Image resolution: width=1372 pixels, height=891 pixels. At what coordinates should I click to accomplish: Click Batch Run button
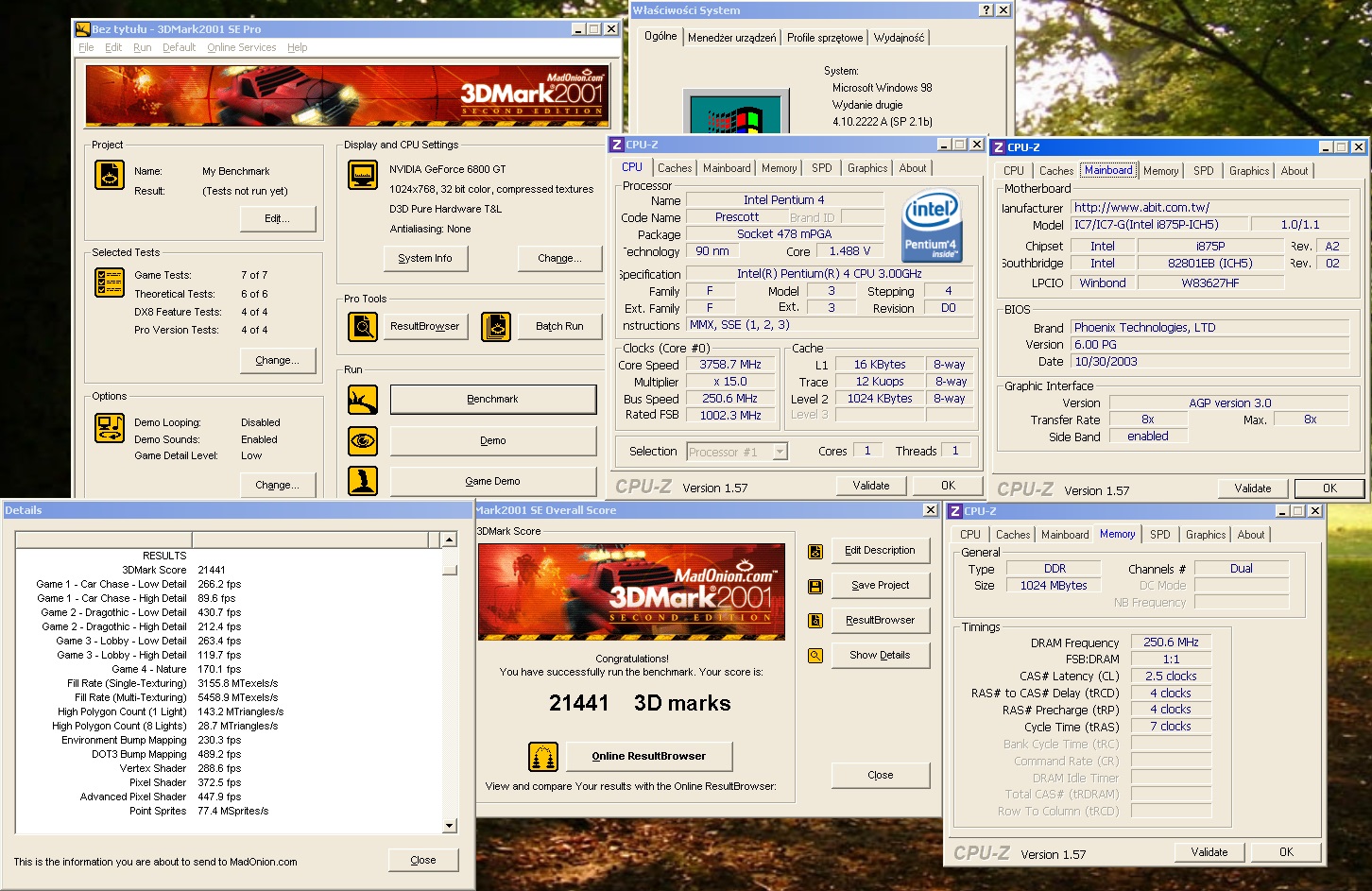559,326
